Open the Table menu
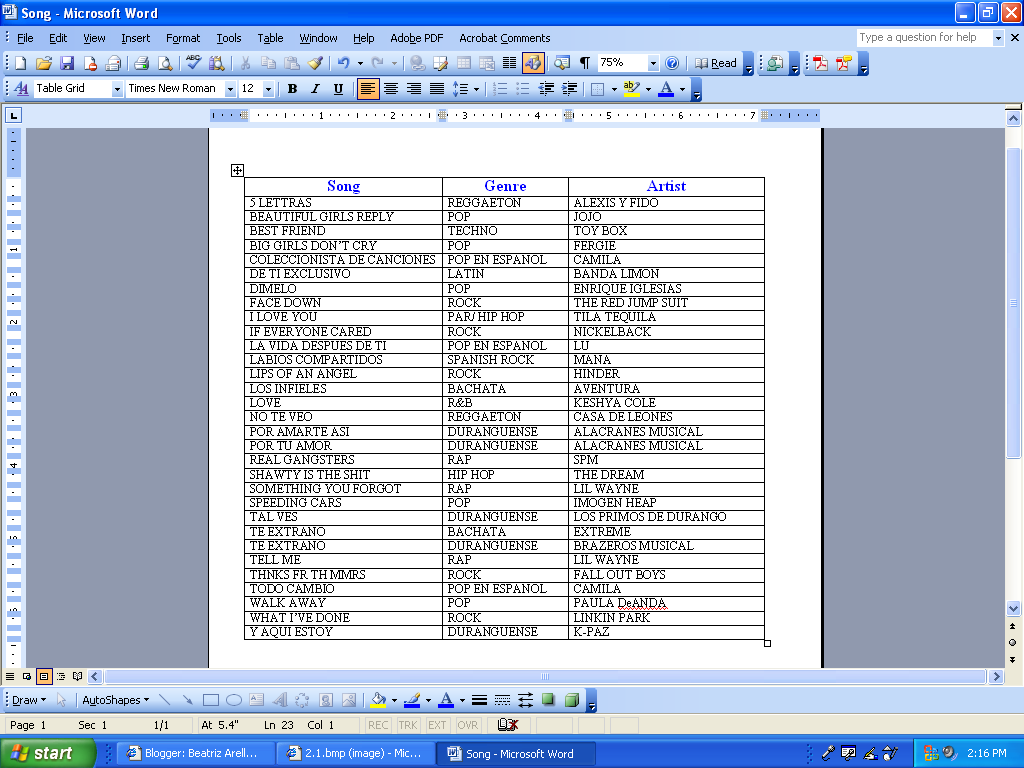Viewport: 1024px width, 768px height. tap(270, 38)
